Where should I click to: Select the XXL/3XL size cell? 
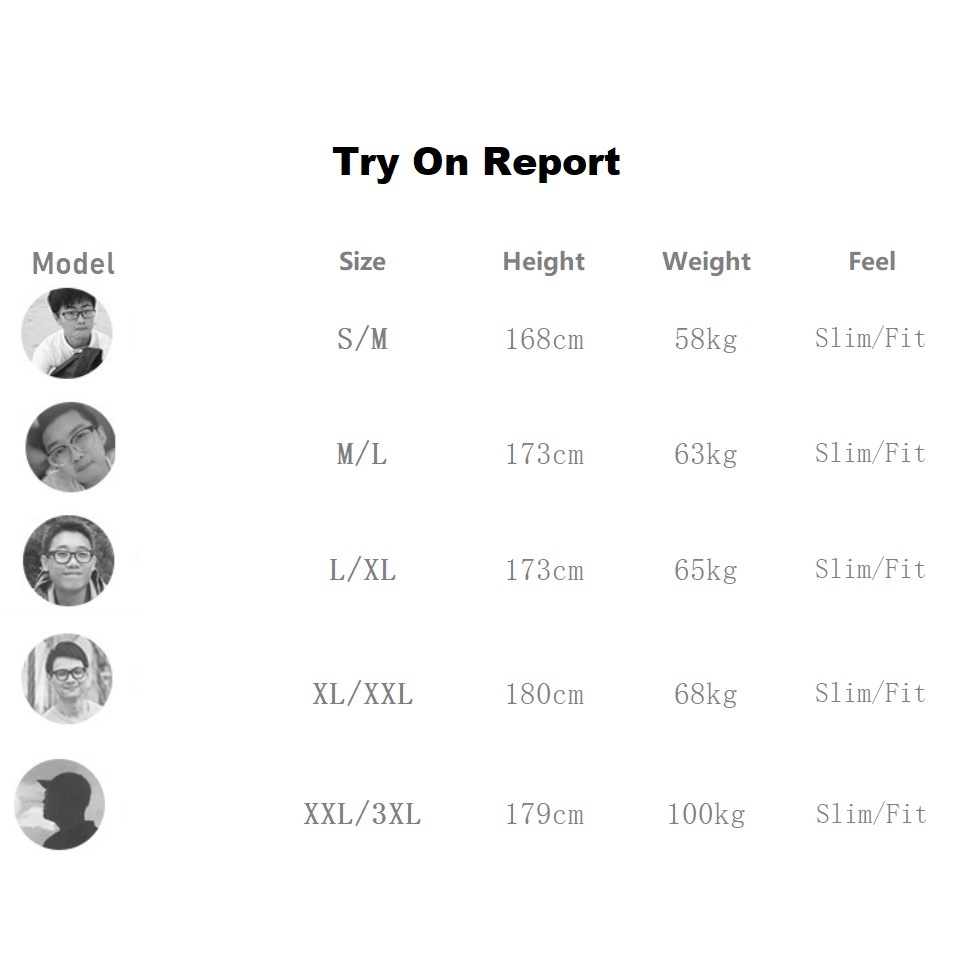(x=362, y=815)
